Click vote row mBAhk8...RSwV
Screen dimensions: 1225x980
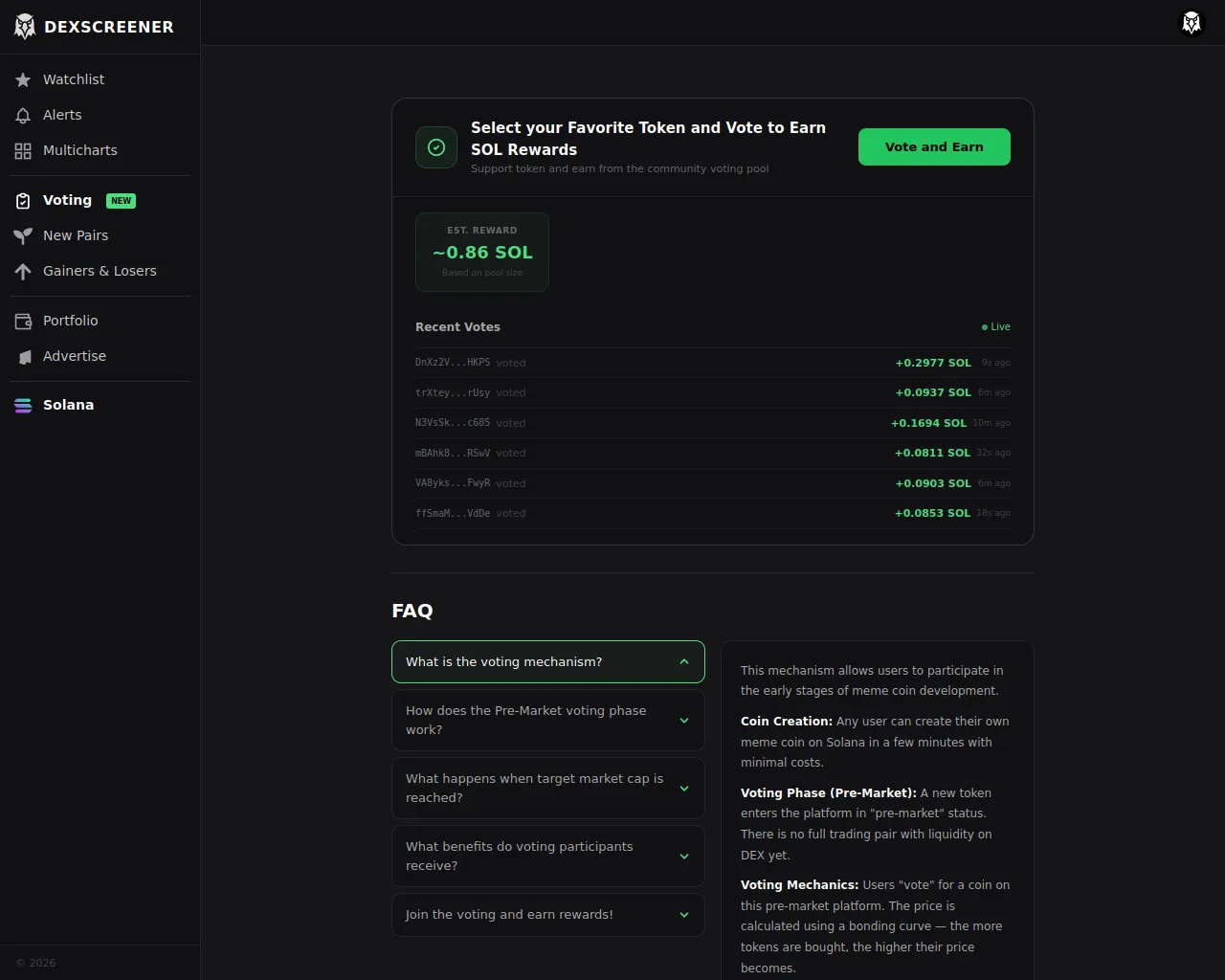coord(713,453)
